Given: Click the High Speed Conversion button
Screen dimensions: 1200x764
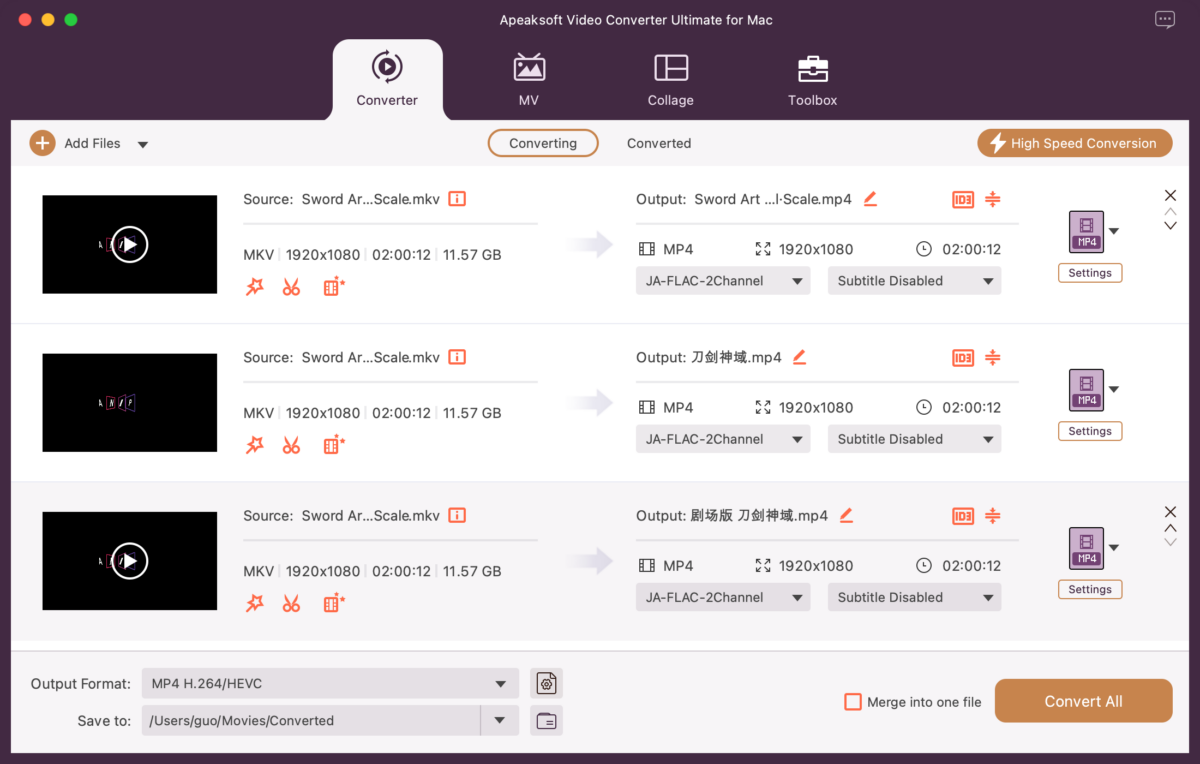Looking at the screenshot, I should click(1074, 143).
